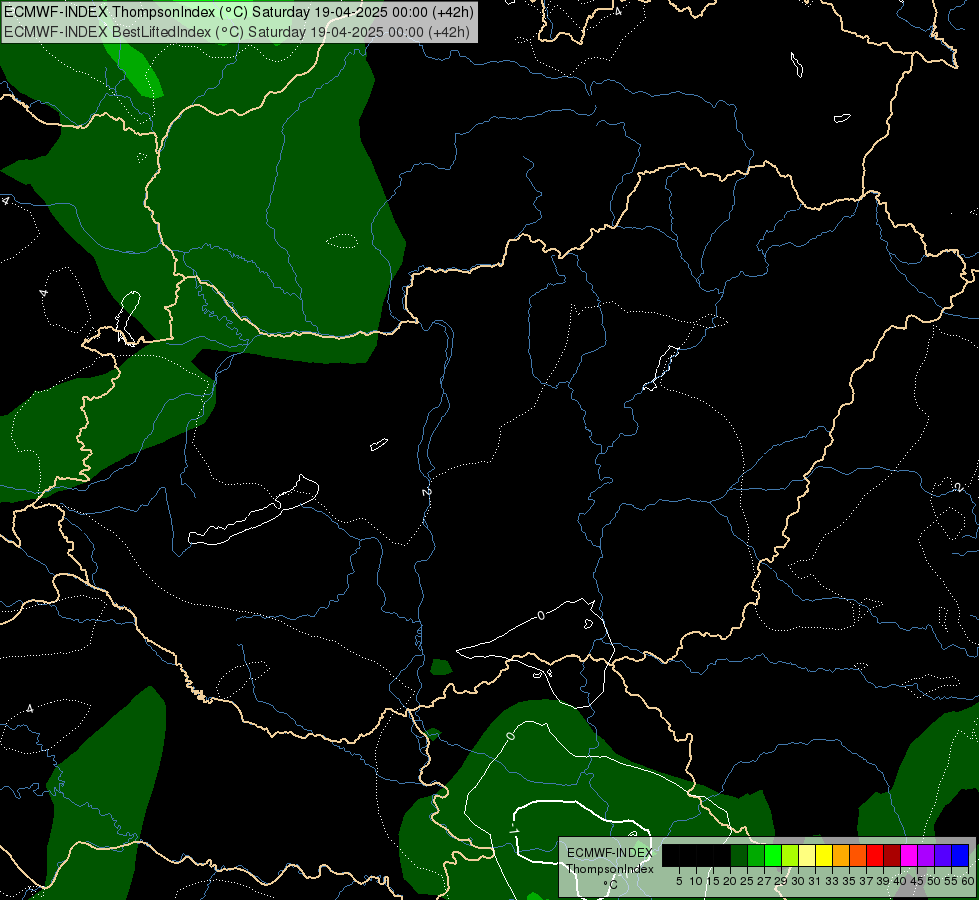
Task: Click the magenta legend swatch
Action: [x=909, y=856]
